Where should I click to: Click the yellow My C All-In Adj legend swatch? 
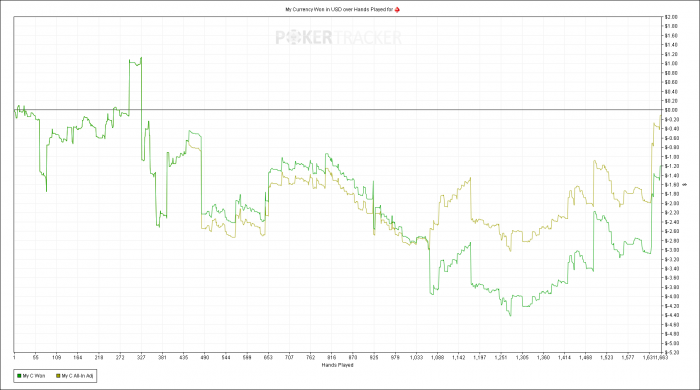[58, 376]
